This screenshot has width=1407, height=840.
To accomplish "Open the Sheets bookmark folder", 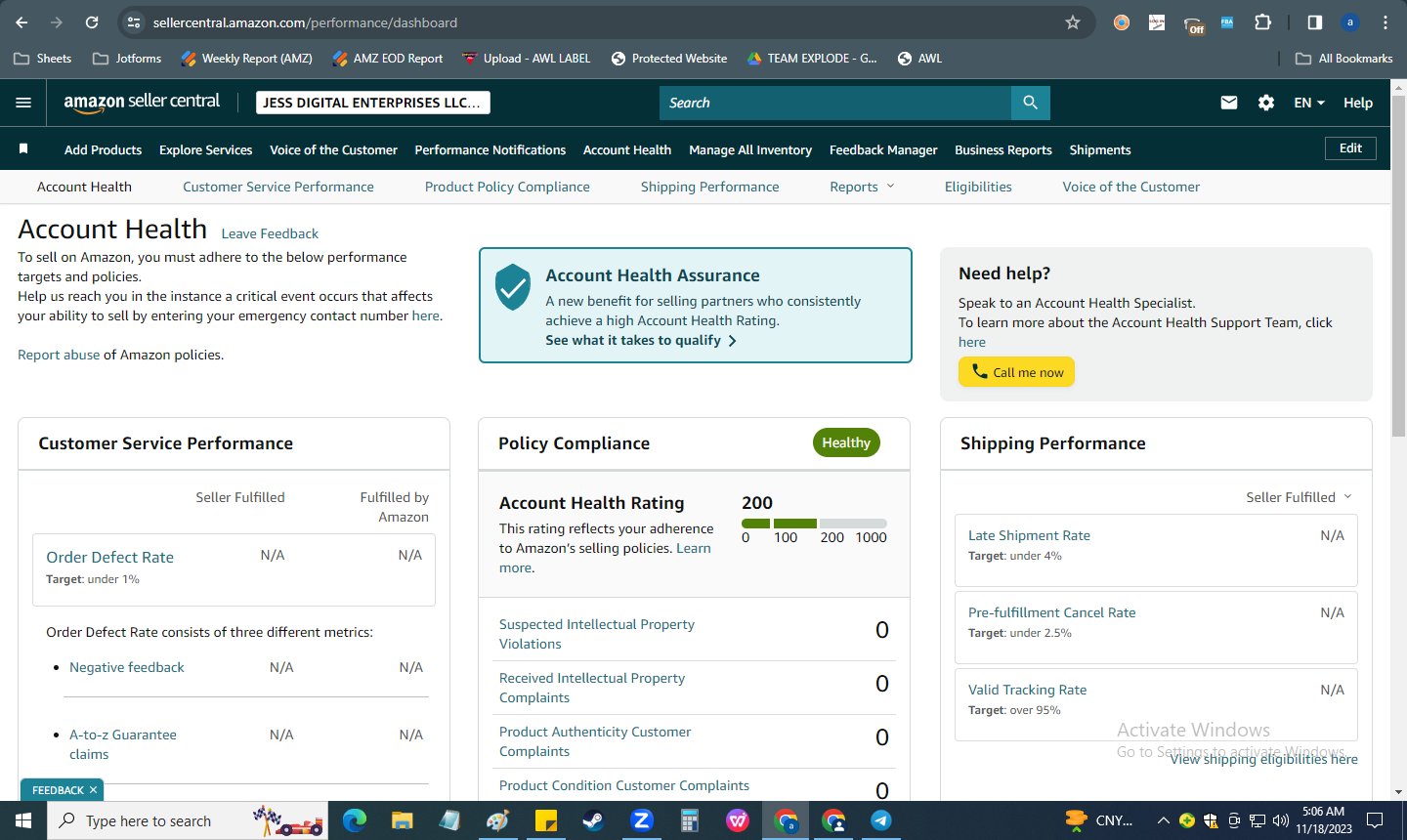I will click(x=43, y=59).
